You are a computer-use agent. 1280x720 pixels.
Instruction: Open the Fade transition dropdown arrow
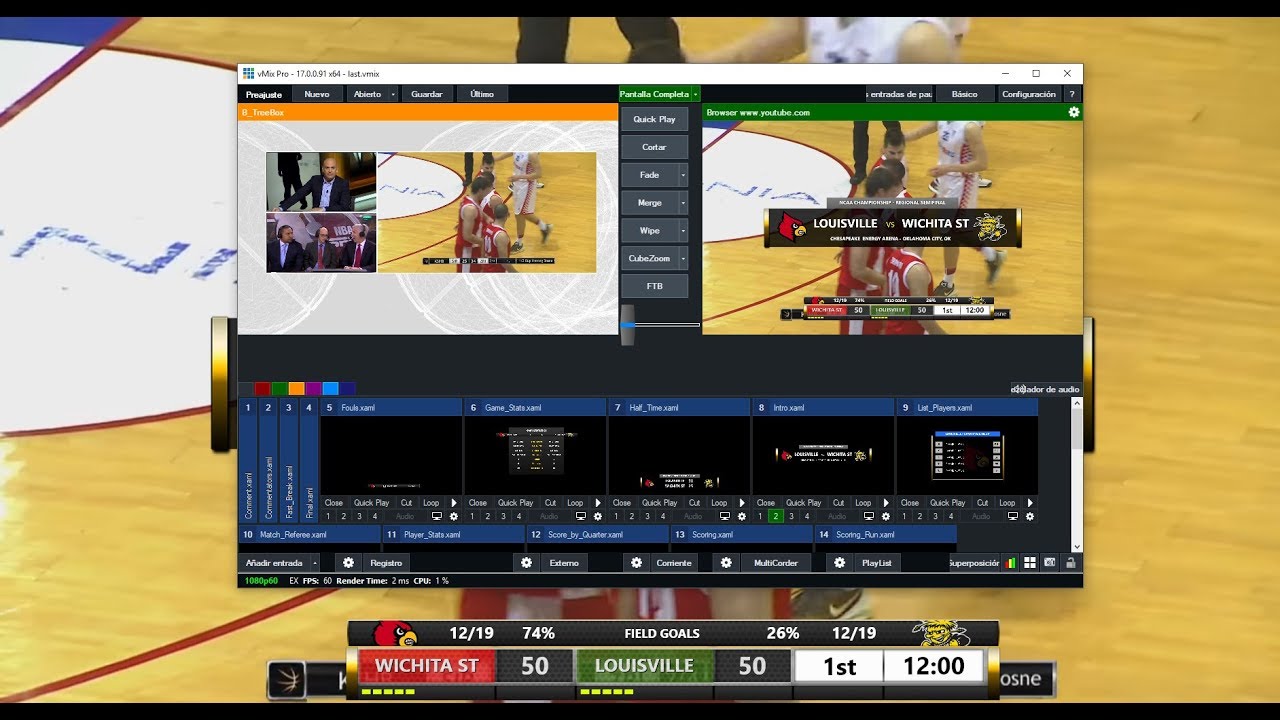click(683, 175)
